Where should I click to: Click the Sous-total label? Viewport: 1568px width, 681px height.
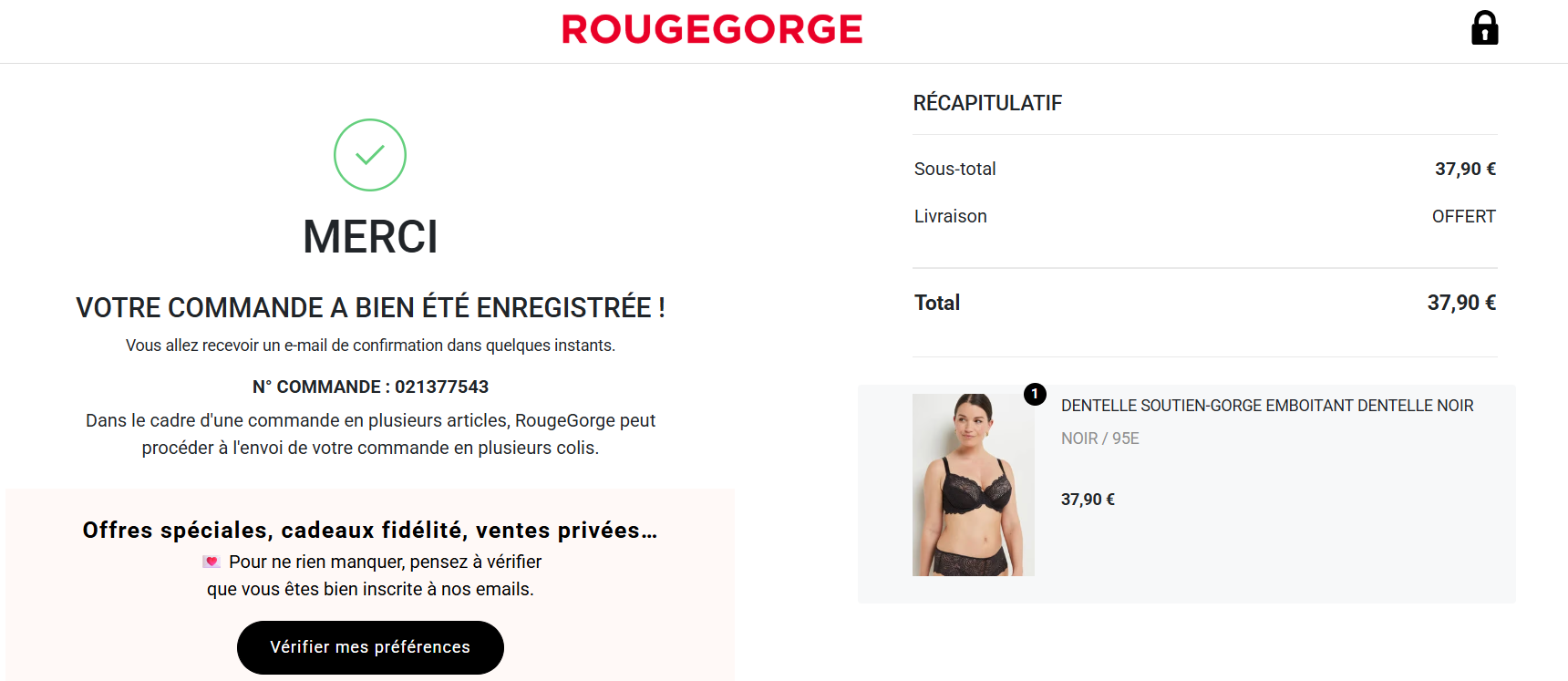pyautogui.click(x=954, y=169)
